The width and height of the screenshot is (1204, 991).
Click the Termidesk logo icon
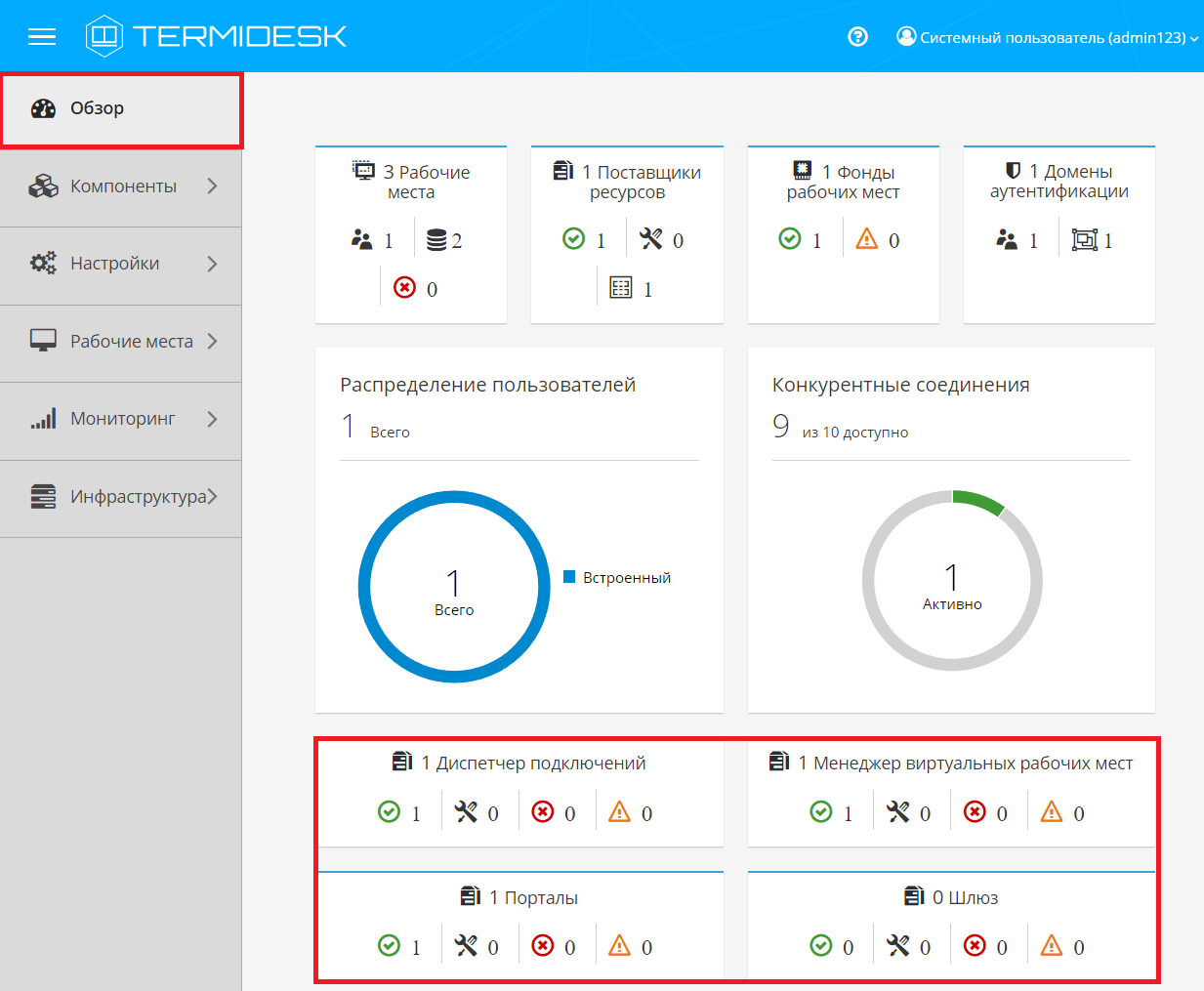[104, 36]
